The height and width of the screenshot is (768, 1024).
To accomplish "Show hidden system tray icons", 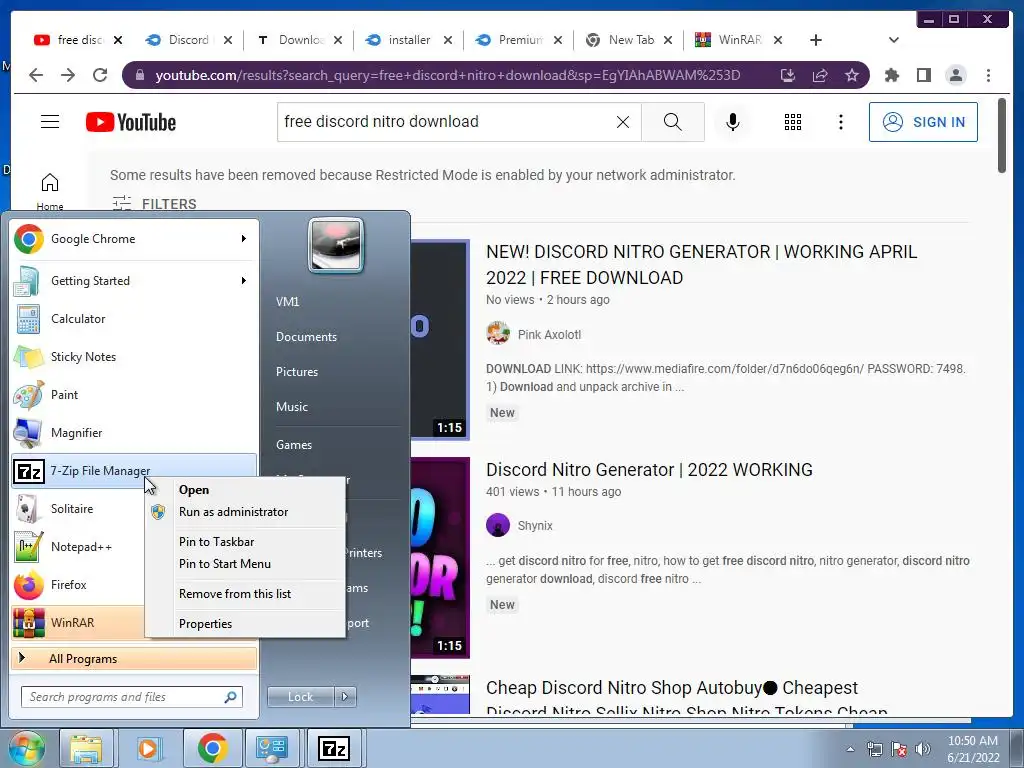I will [x=850, y=749].
